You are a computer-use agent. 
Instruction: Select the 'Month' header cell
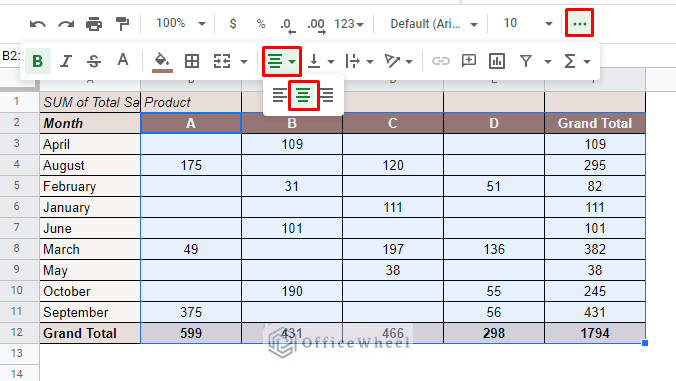coord(90,123)
